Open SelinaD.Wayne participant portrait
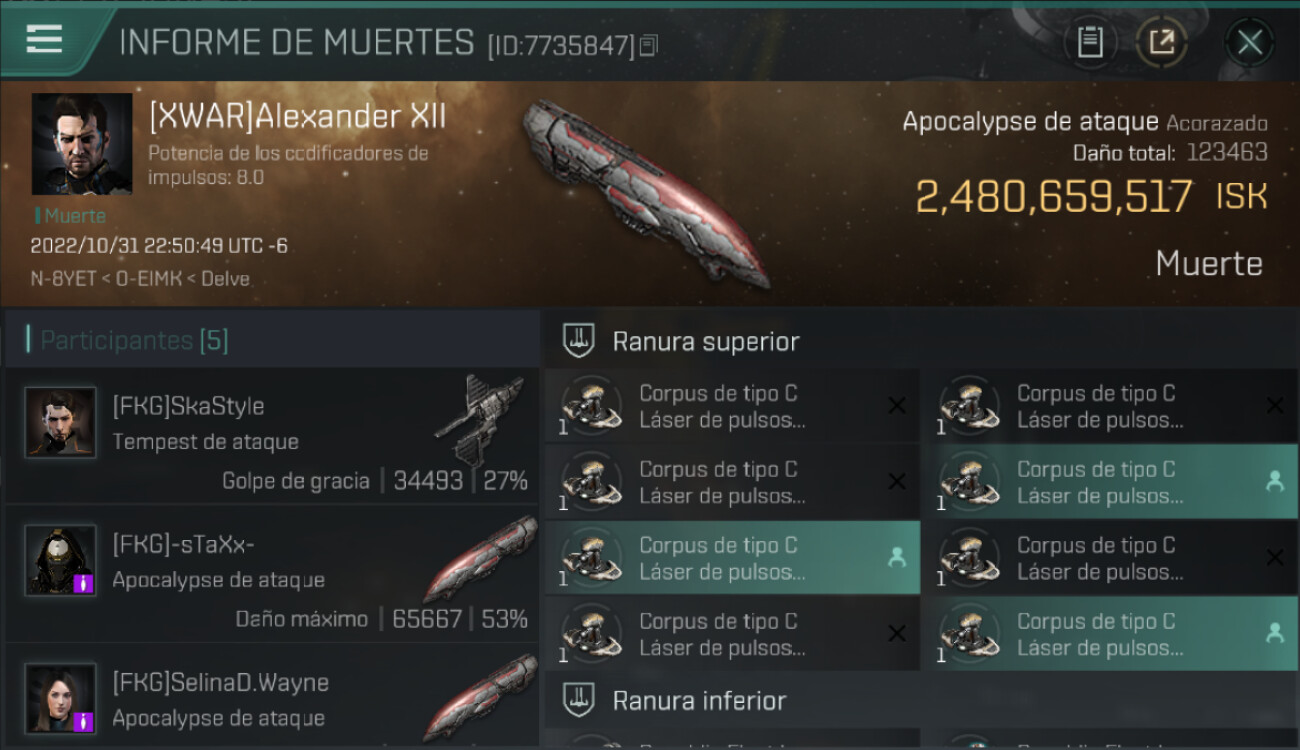Viewport: 1300px width, 750px height. click(61, 698)
